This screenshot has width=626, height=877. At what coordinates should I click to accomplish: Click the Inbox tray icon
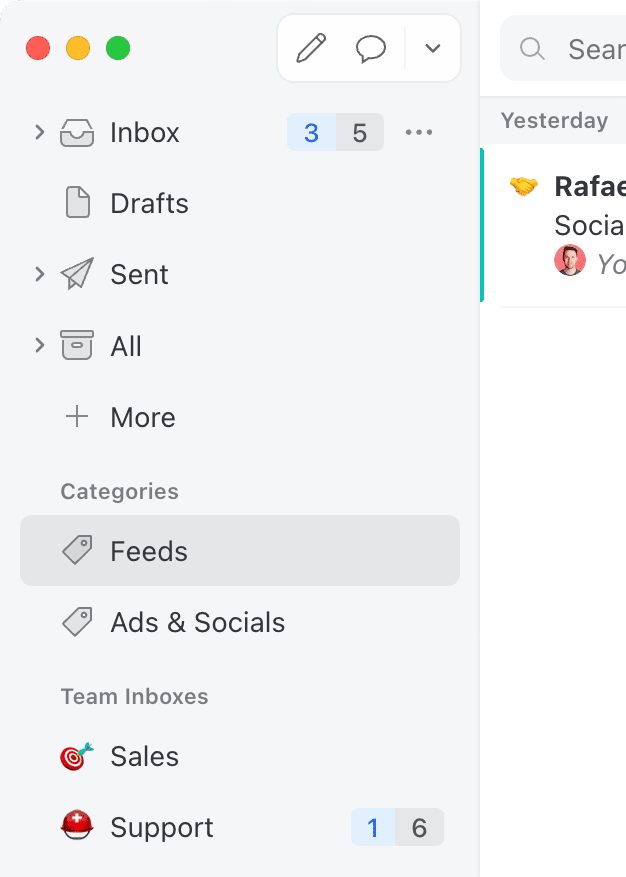click(77, 133)
